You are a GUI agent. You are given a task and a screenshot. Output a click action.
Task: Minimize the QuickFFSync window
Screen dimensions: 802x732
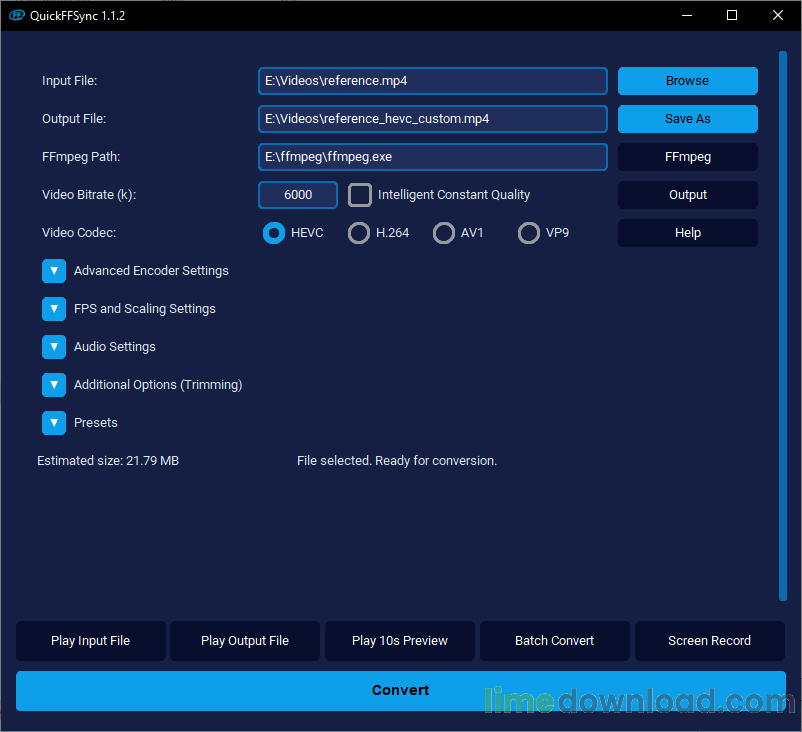687,15
